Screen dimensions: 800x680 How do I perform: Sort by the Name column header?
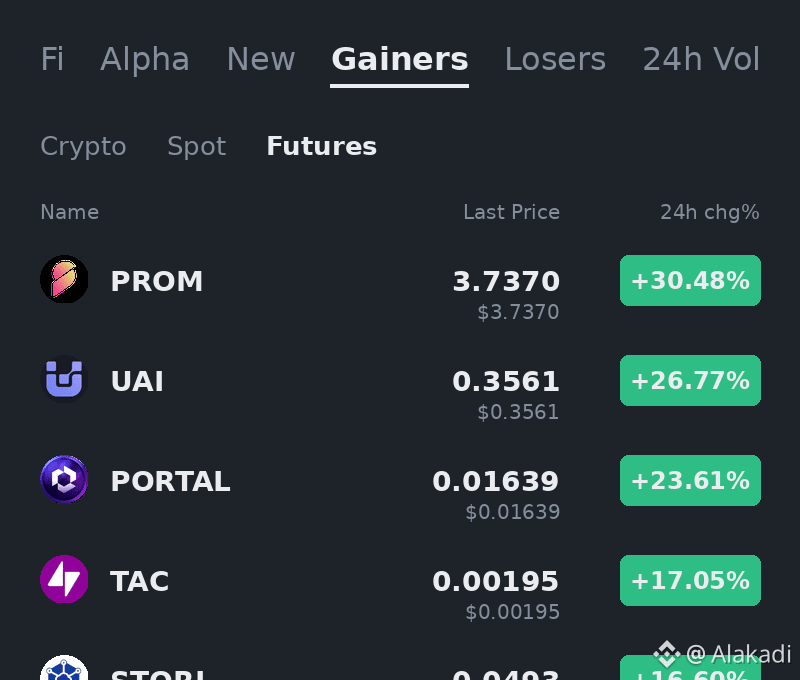pyautogui.click(x=69, y=212)
